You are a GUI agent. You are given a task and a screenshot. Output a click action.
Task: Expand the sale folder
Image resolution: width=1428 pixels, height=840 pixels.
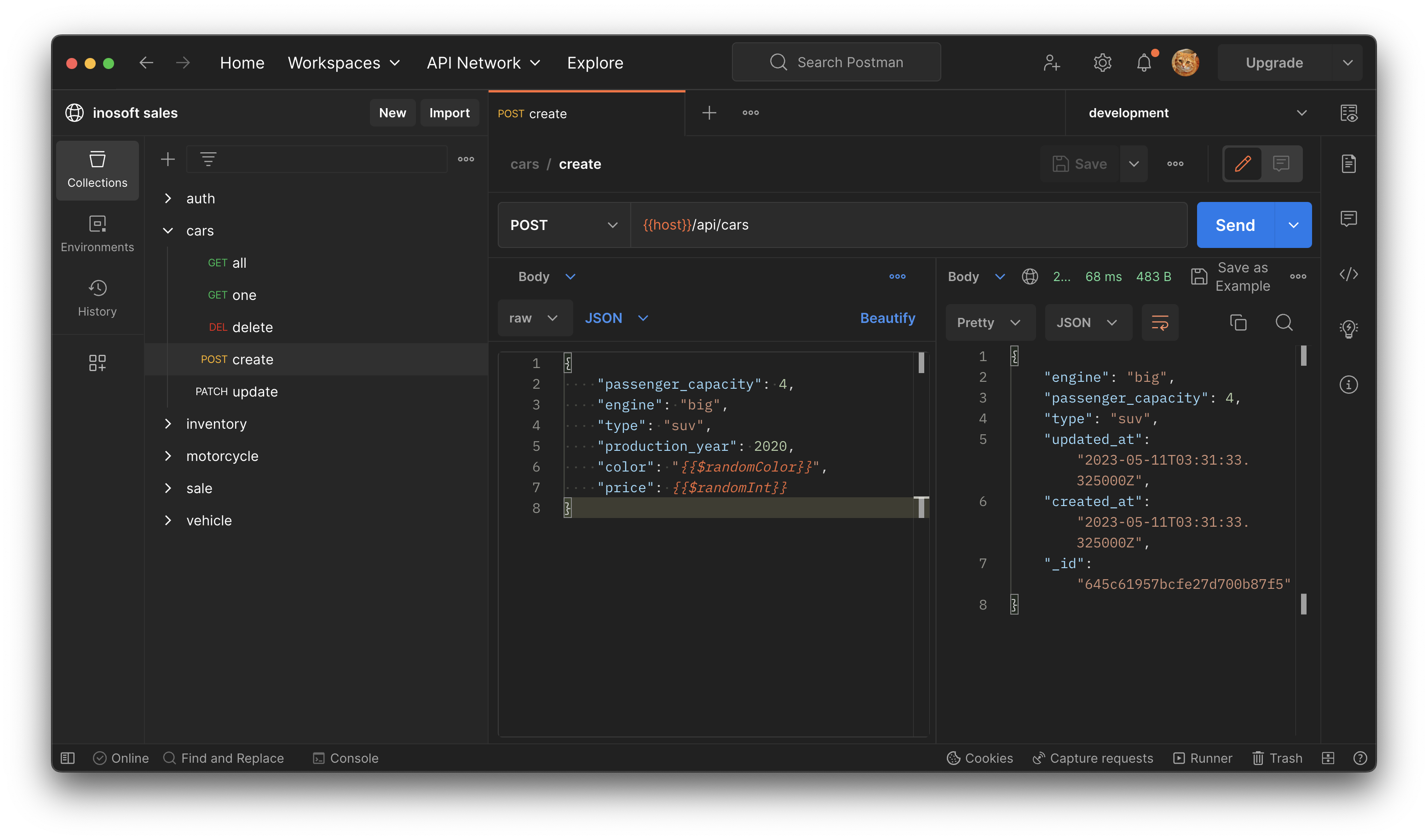point(168,489)
